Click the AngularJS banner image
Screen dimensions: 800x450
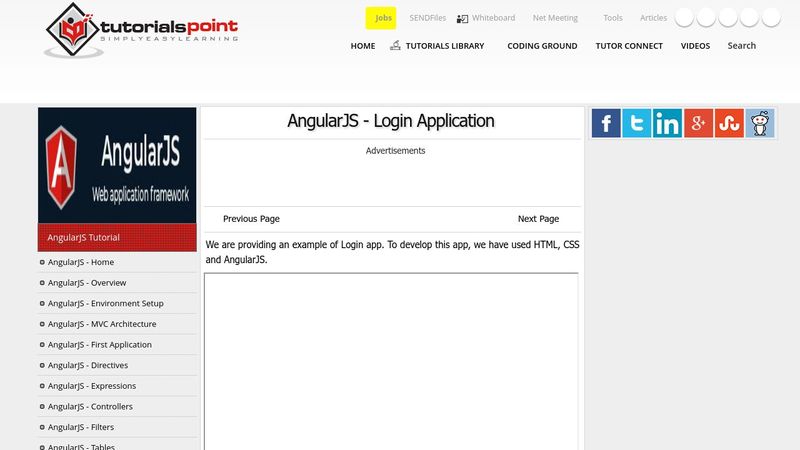pyautogui.click(x=117, y=165)
